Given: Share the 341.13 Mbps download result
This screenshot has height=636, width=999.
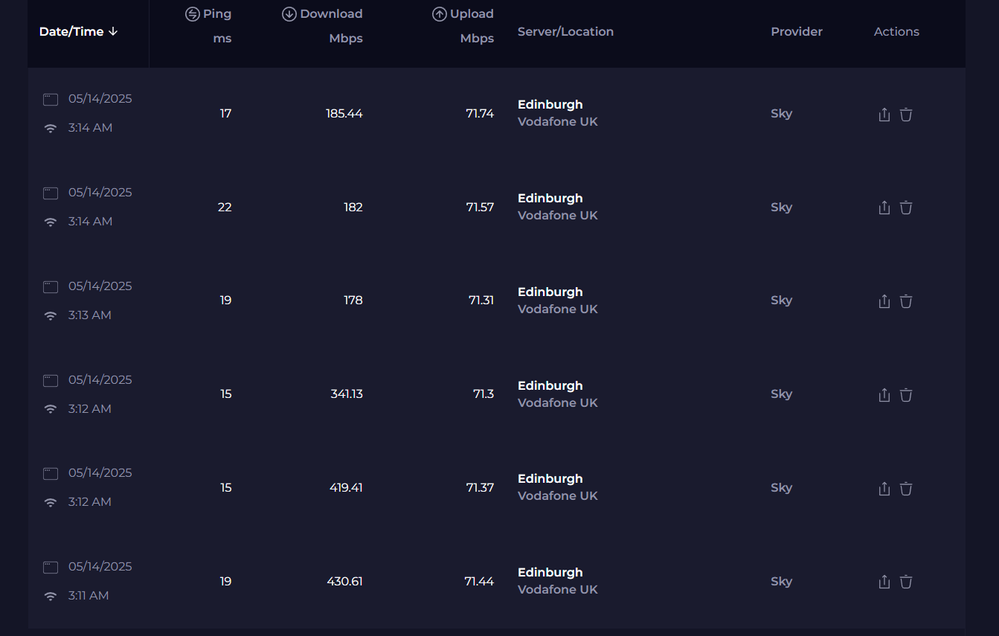Looking at the screenshot, I should click(884, 395).
